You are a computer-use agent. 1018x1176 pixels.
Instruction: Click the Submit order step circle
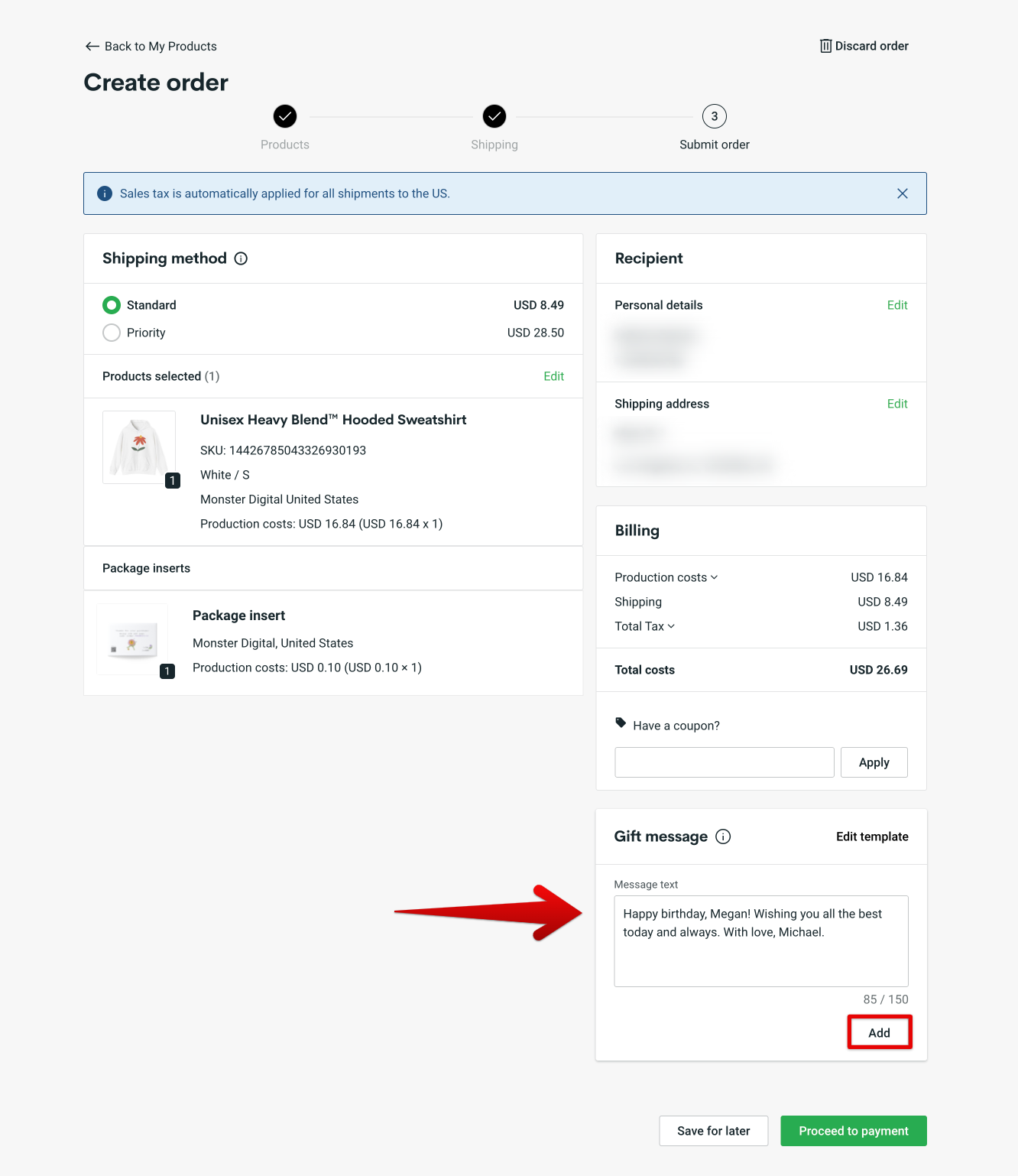(713, 117)
